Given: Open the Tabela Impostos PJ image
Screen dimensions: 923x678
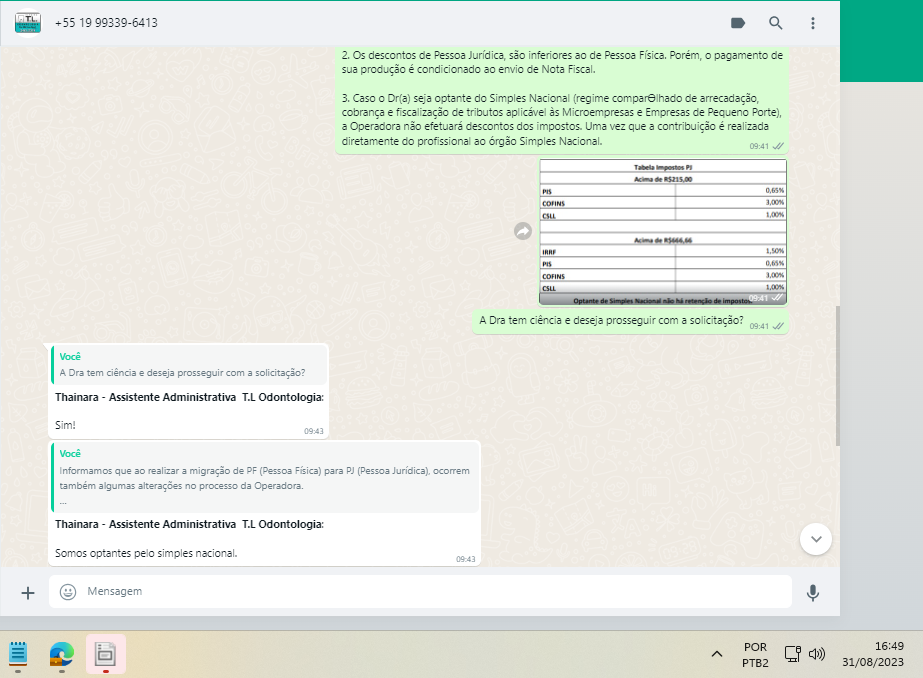Looking at the screenshot, I should tap(663, 232).
